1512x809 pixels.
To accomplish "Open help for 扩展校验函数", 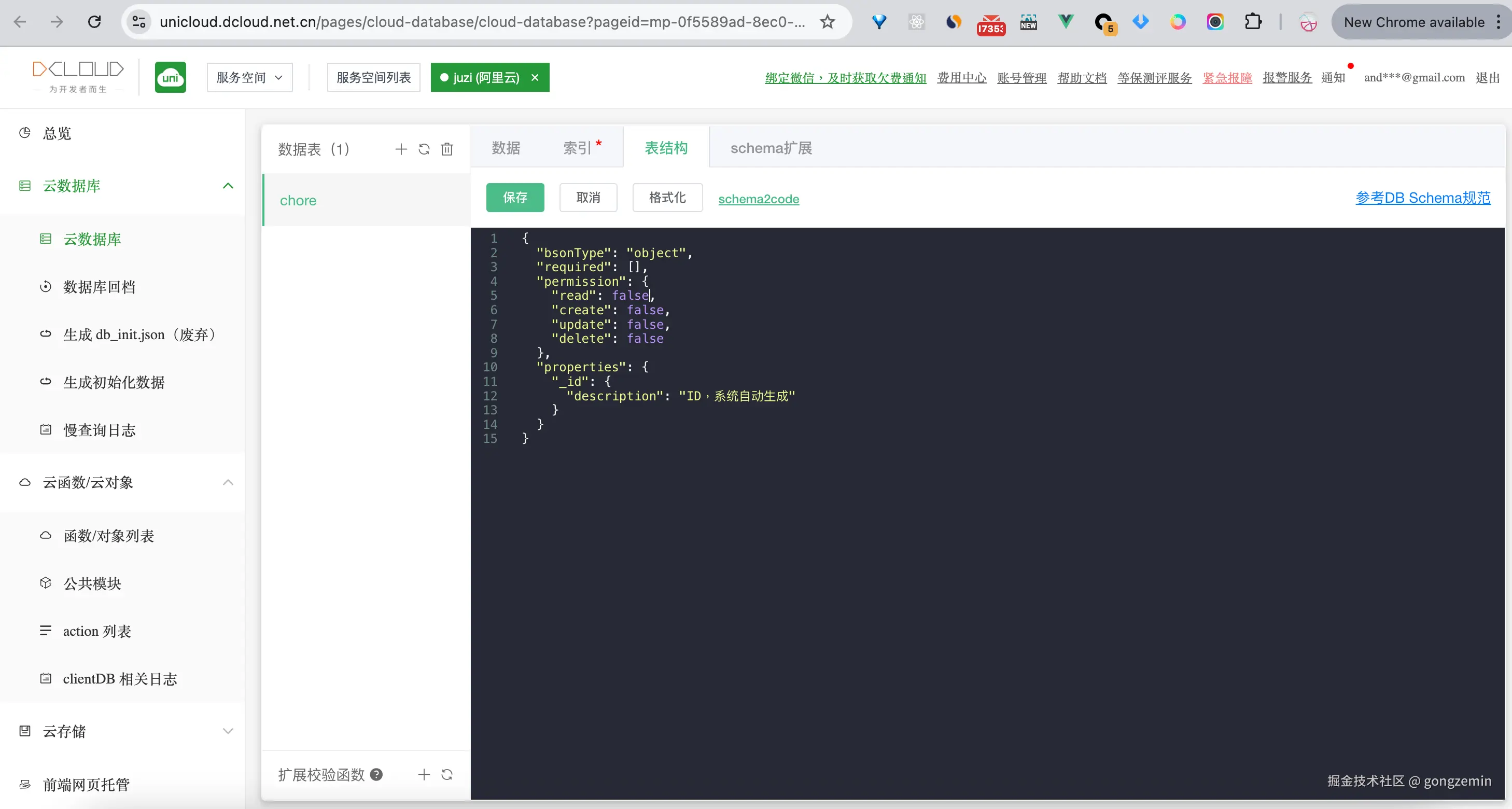I will click(377, 774).
